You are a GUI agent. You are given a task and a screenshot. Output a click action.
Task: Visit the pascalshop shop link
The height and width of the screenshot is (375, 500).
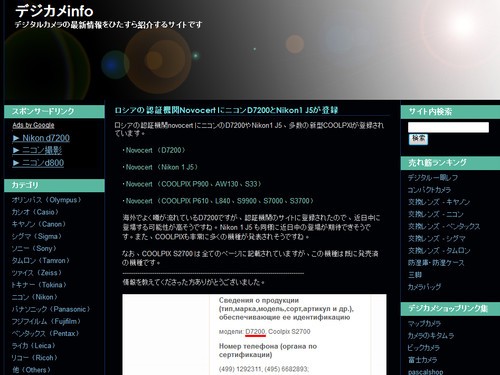coord(426,371)
